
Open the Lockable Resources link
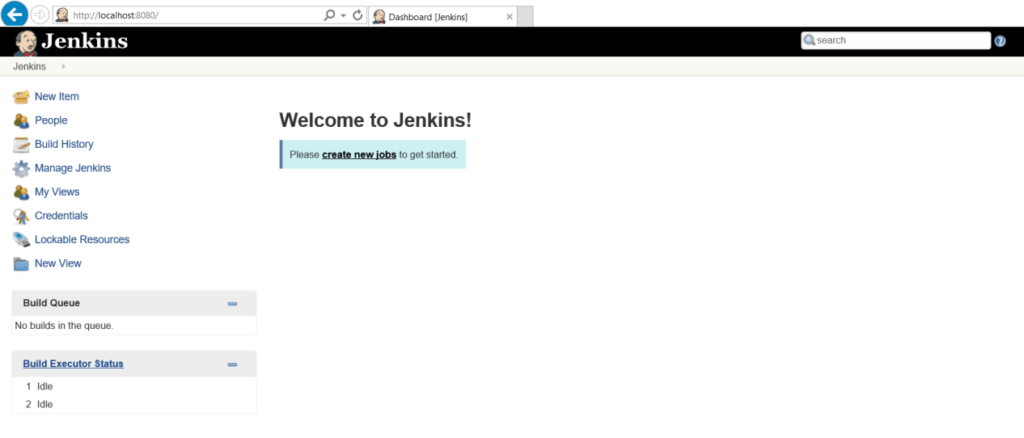82,240
